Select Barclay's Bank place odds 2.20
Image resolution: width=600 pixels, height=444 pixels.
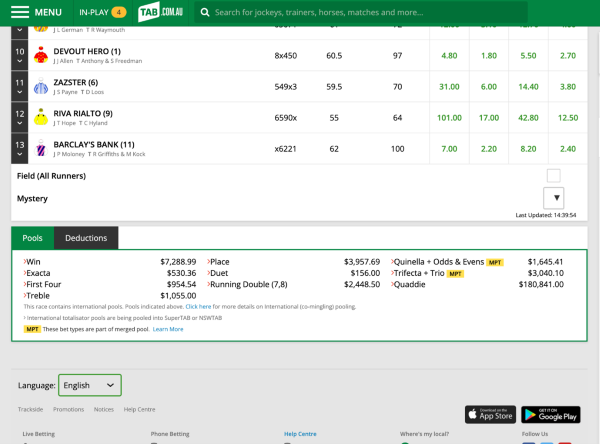489,149
